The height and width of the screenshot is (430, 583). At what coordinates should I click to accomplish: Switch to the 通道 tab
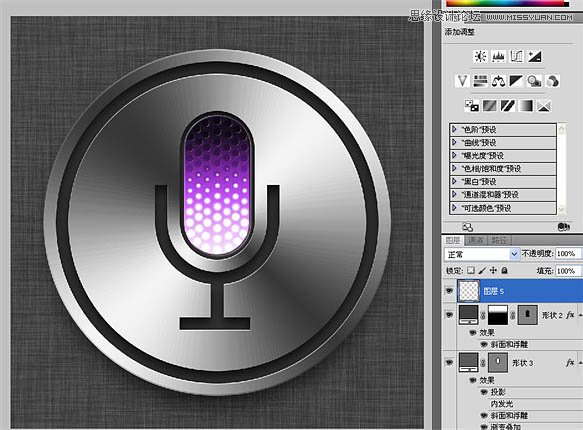click(x=476, y=240)
